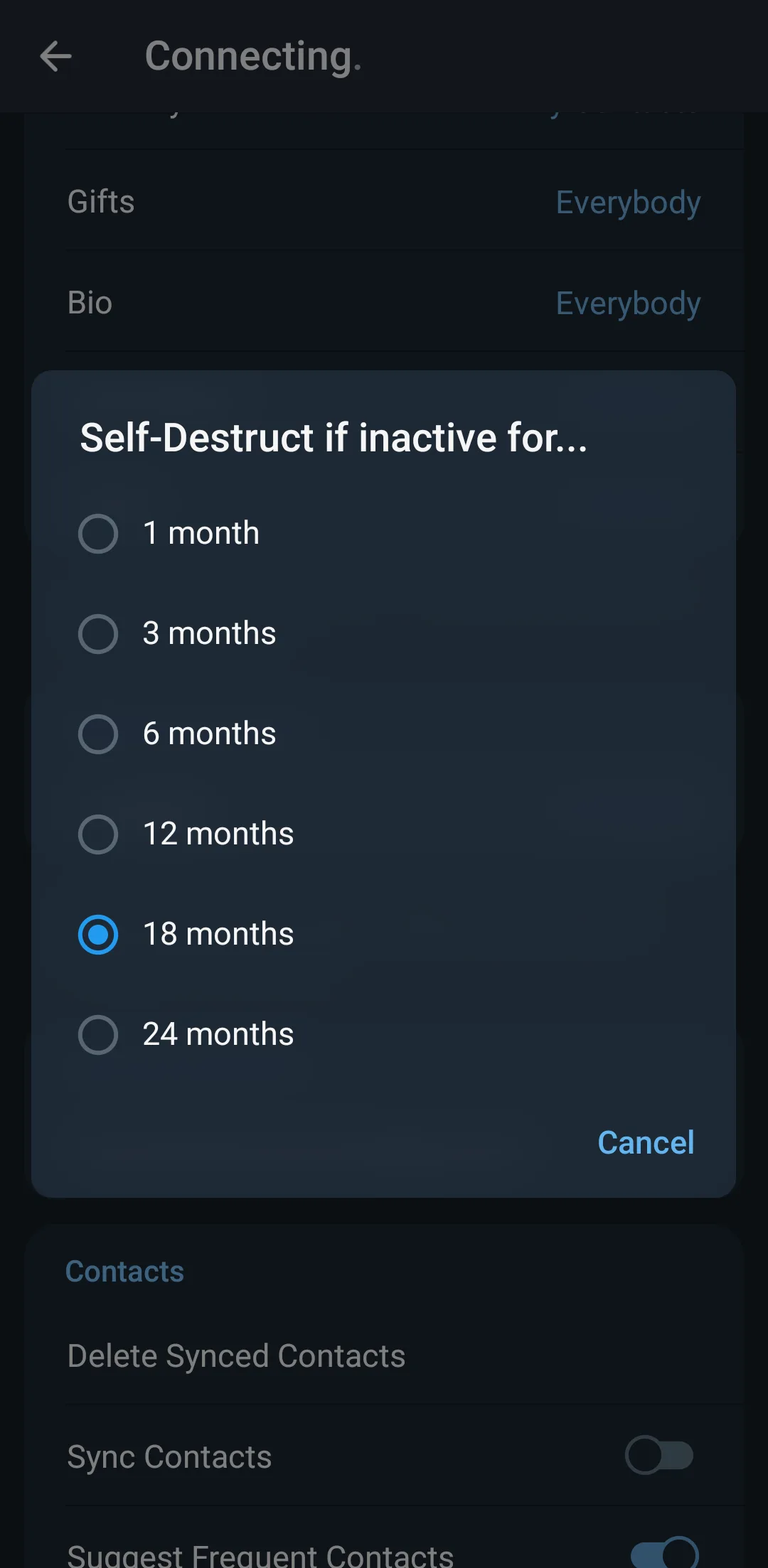Tap the '1 month' label text
Image resolution: width=768 pixels, height=1568 pixels.
pyautogui.click(x=201, y=533)
